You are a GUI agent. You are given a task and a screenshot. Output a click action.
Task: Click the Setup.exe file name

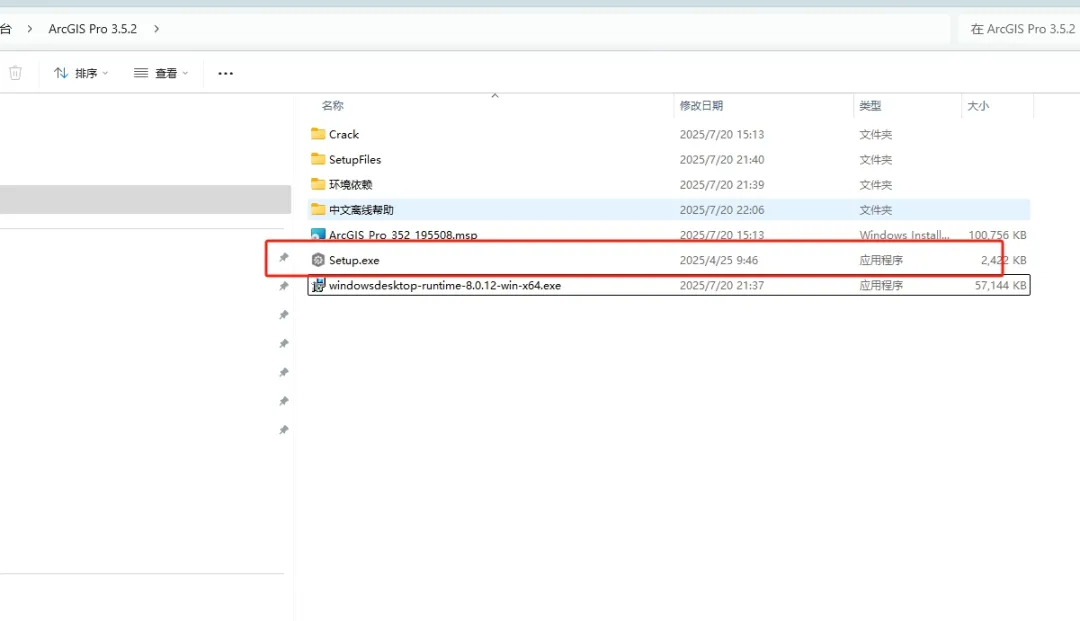pos(354,260)
